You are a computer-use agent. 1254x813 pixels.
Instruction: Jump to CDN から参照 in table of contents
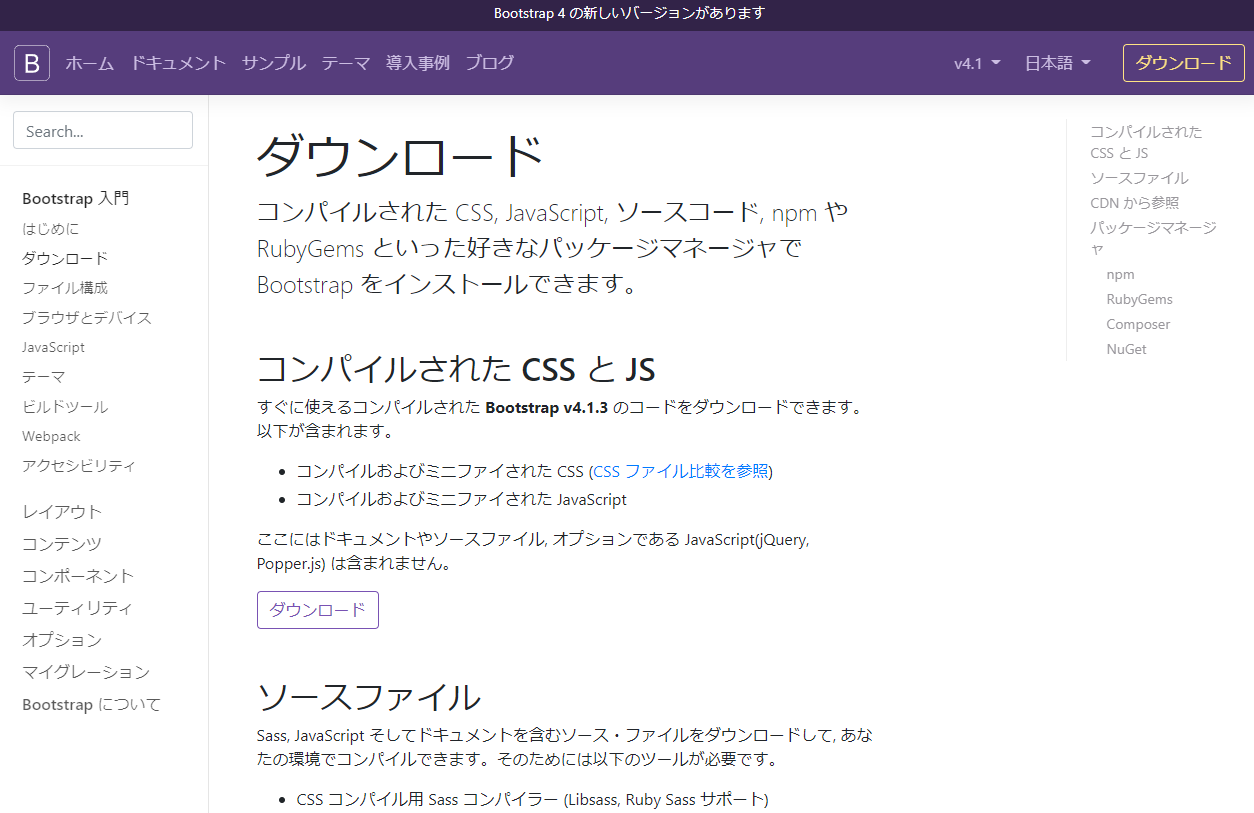point(1134,203)
